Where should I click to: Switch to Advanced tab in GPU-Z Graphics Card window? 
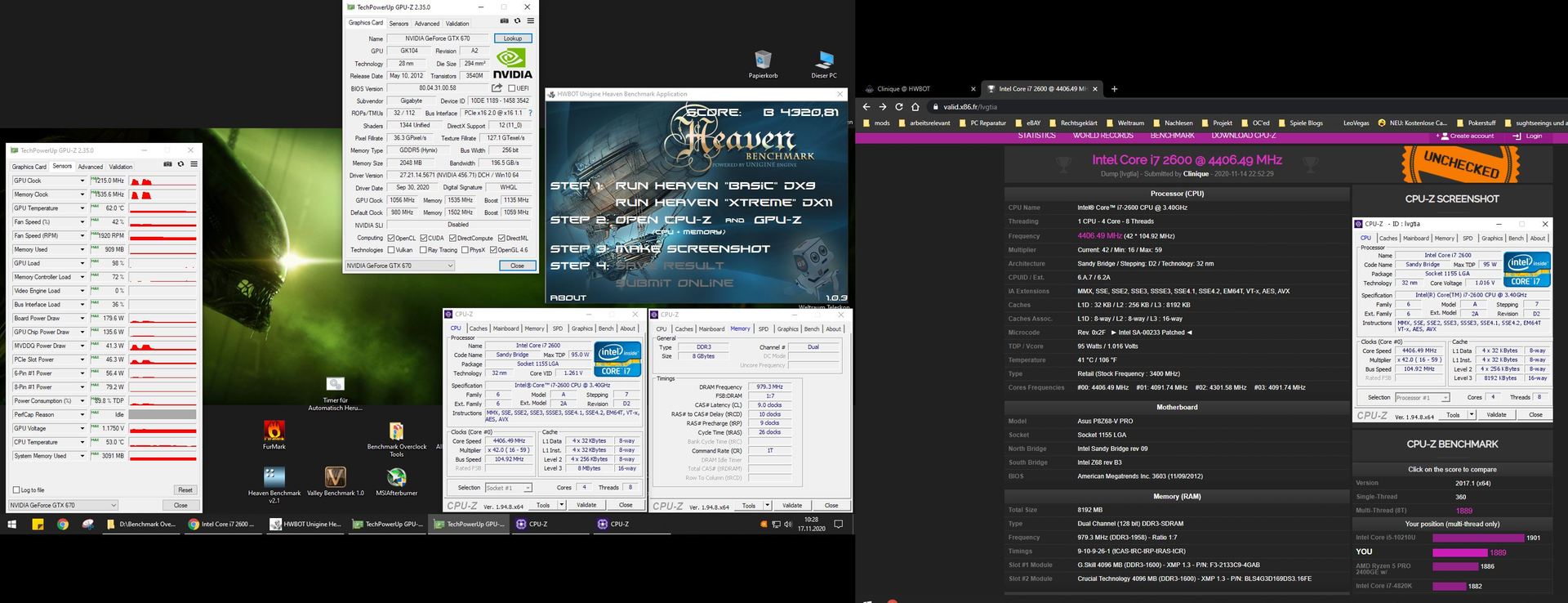coord(426,24)
